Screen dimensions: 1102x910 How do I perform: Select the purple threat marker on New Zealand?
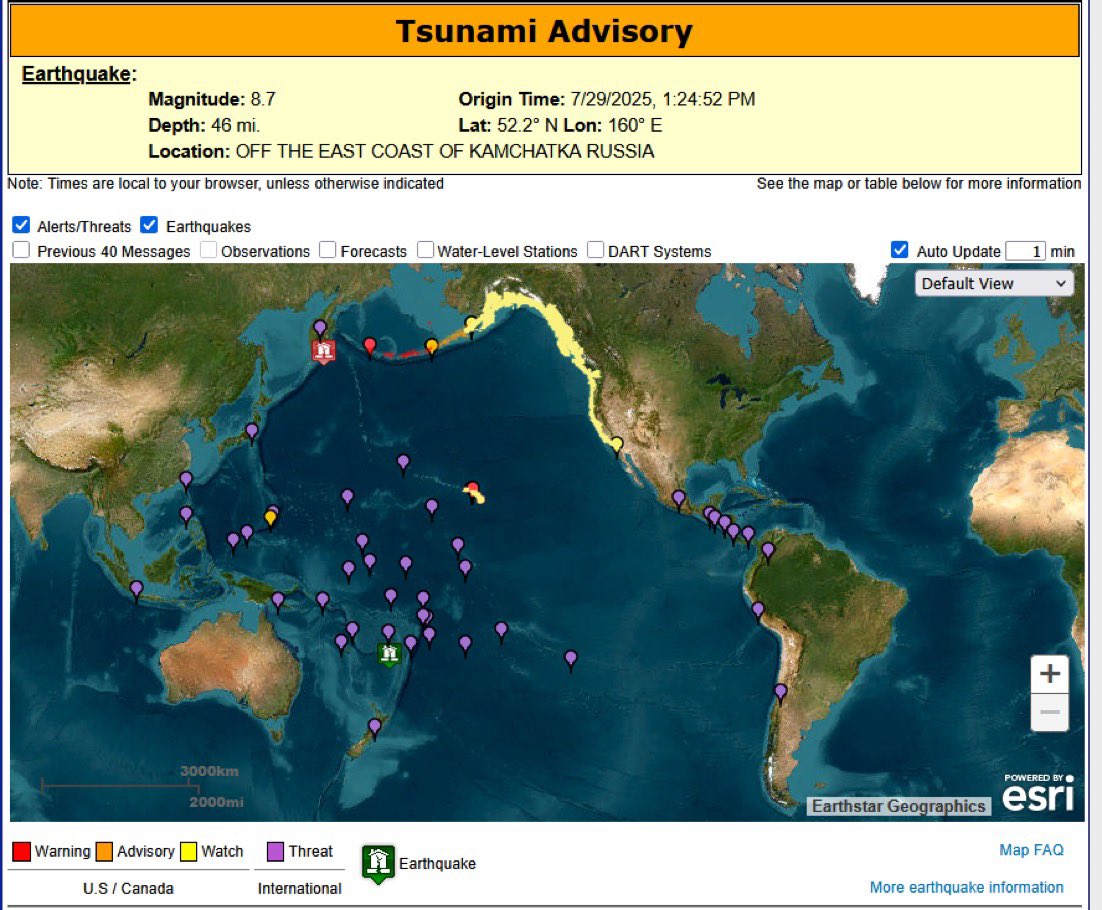click(x=375, y=727)
